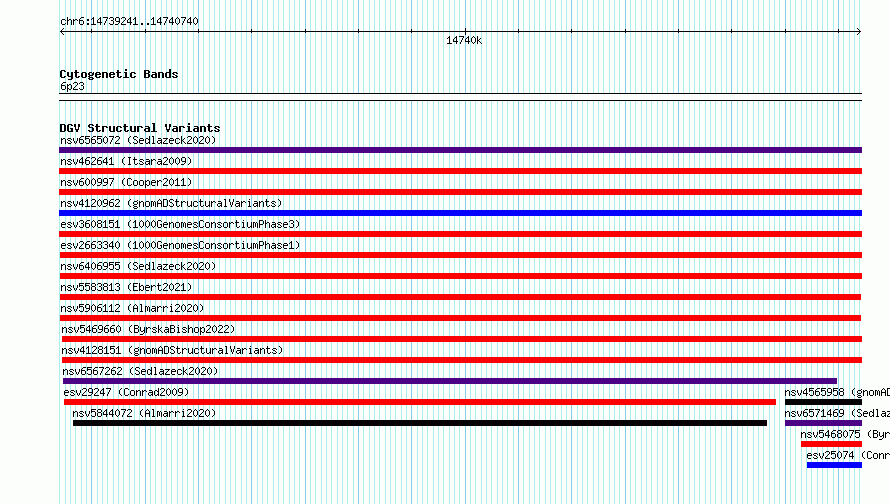This screenshot has width=890, height=504.
Task: Open the nsv4565958 variant label
Action: pos(837,392)
